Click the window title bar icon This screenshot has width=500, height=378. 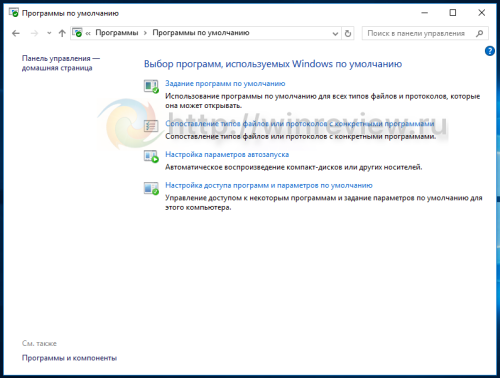tap(14, 13)
